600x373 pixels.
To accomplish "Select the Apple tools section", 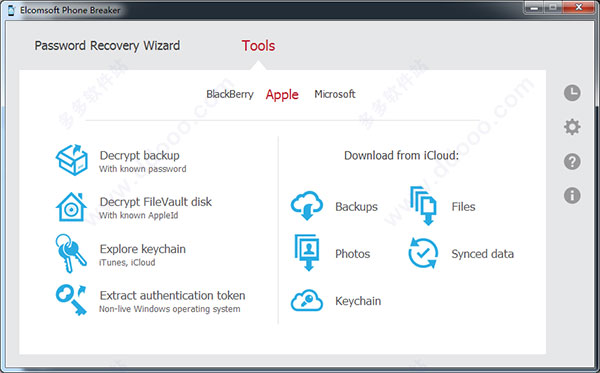I will tap(282, 94).
